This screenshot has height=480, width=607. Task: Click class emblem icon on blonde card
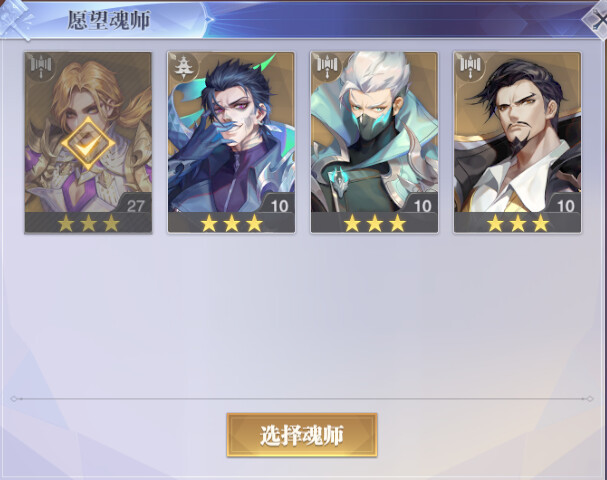41,67
